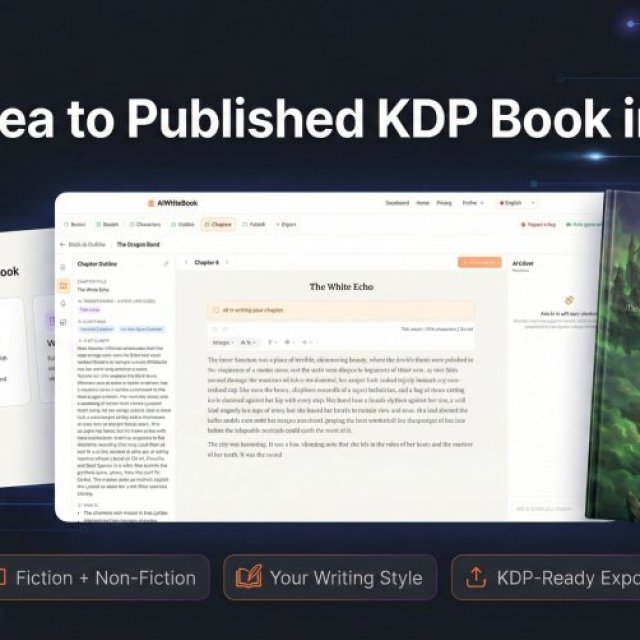Click the edit icon beside Chapter Outline
Viewport: 640px width, 640px height.
[165, 264]
